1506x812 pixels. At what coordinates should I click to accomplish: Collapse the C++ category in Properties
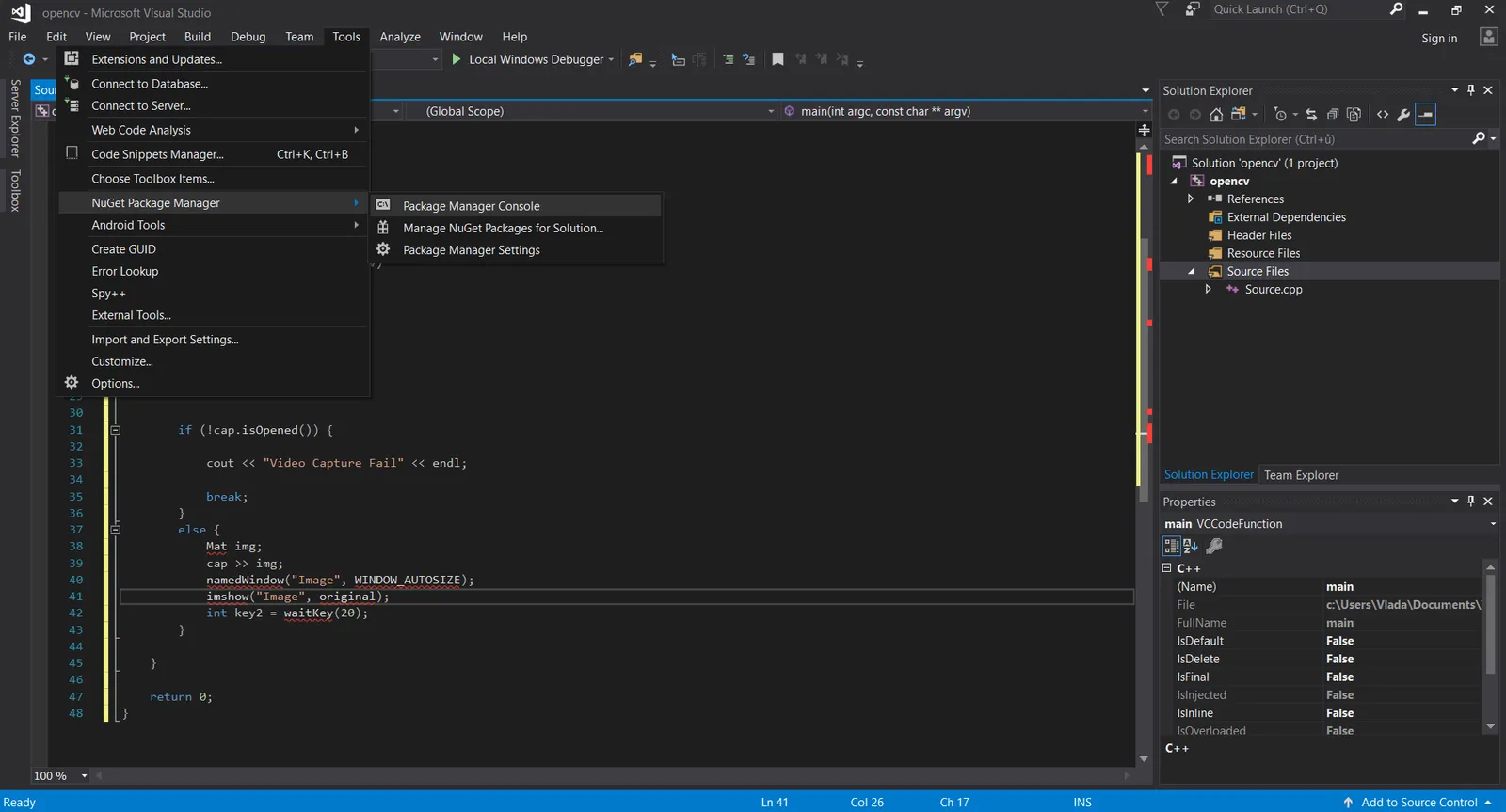pyautogui.click(x=1167, y=568)
